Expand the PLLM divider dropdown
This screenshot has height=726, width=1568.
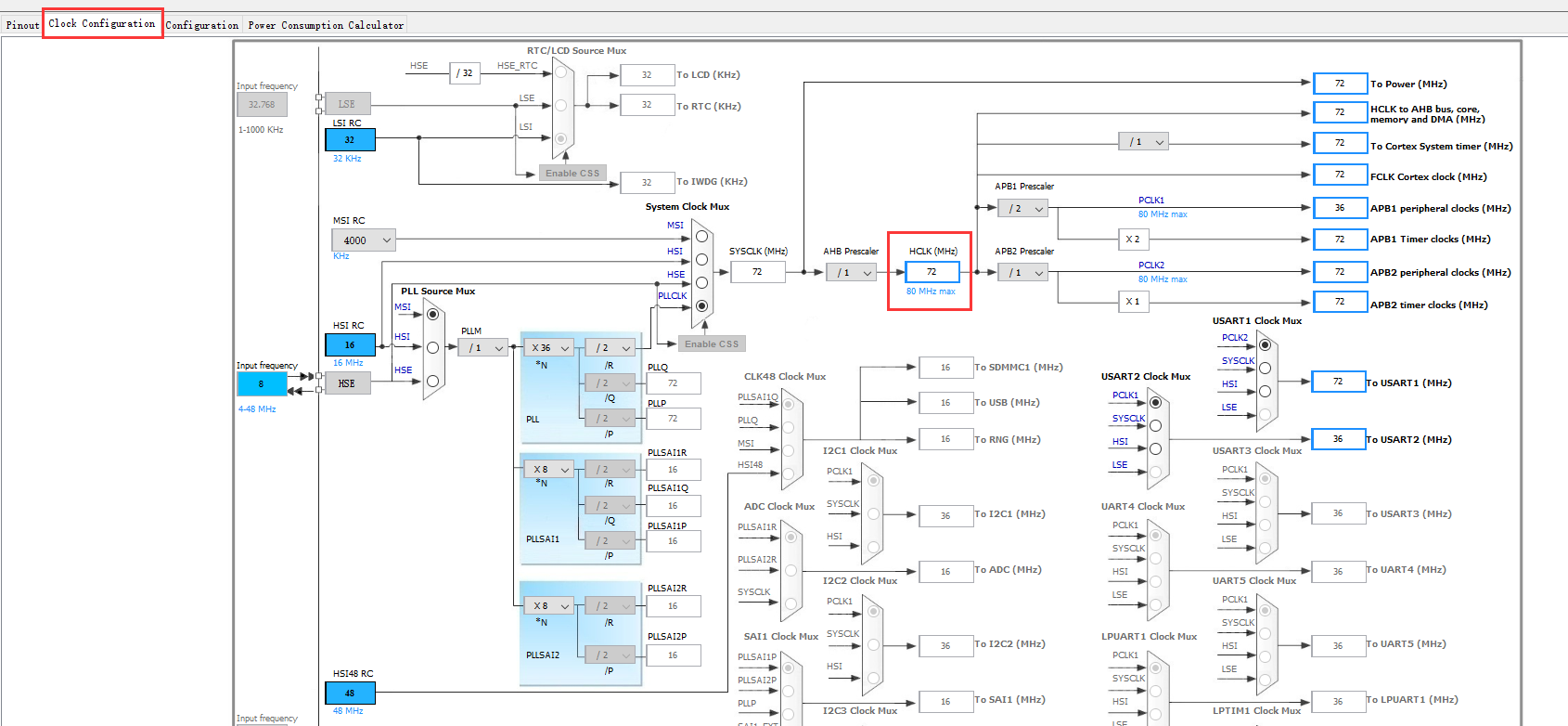[x=483, y=348]
